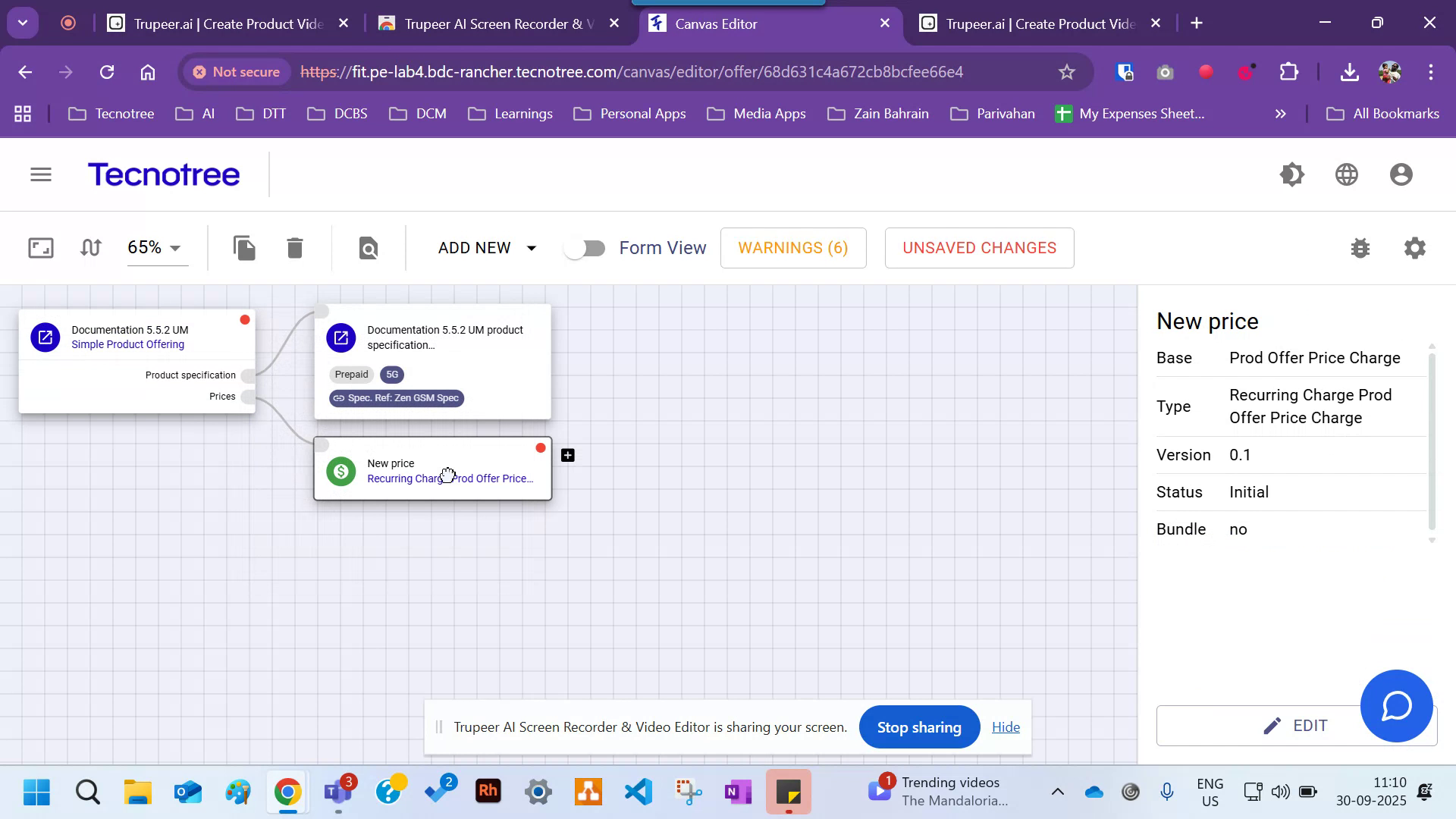The width and height of the screenshot is (1456, 819).
Task: Duplicate the selection using the copy icon
Action: (x=244, y=248)
